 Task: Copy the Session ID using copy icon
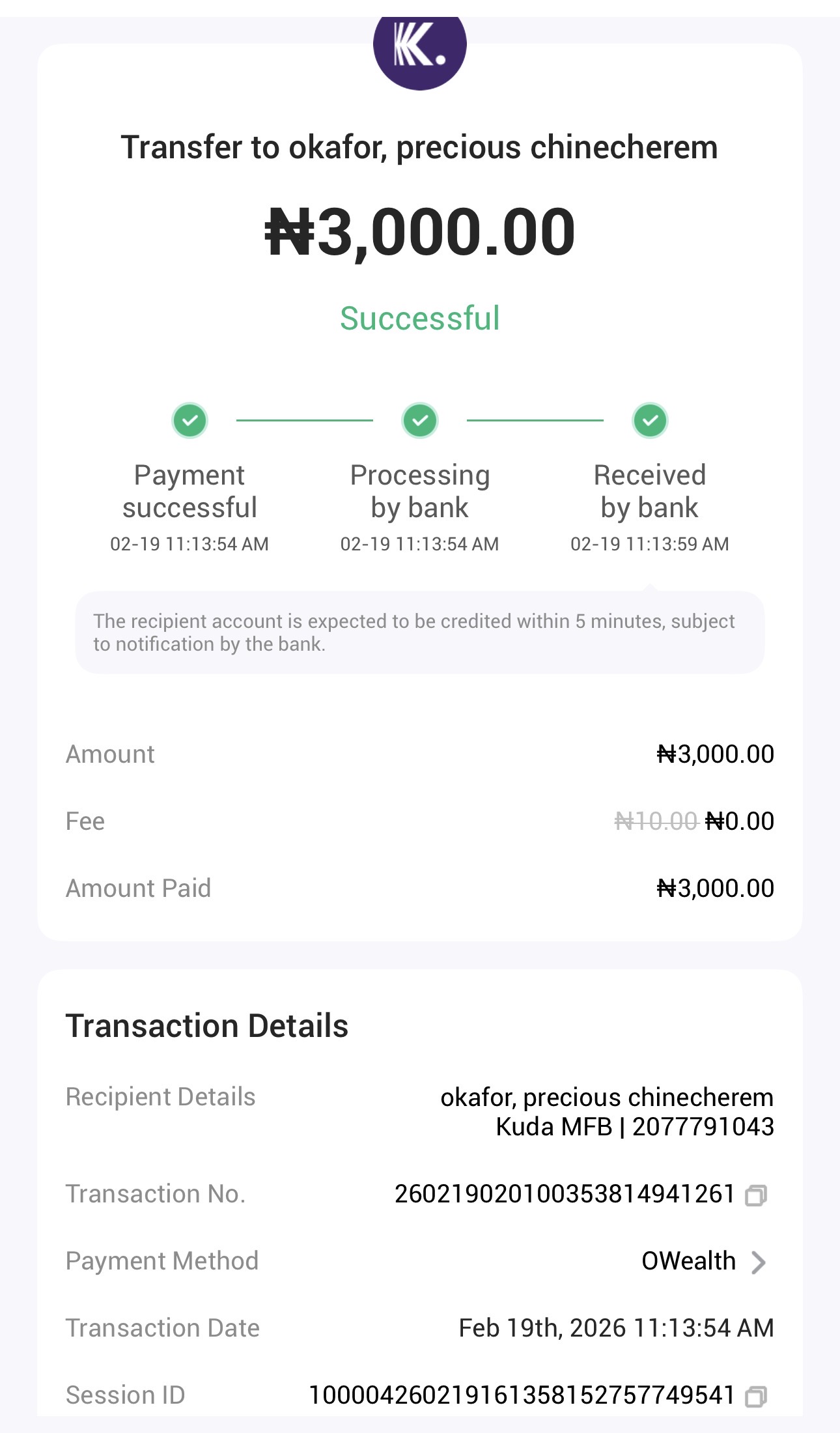[755, 1396]
